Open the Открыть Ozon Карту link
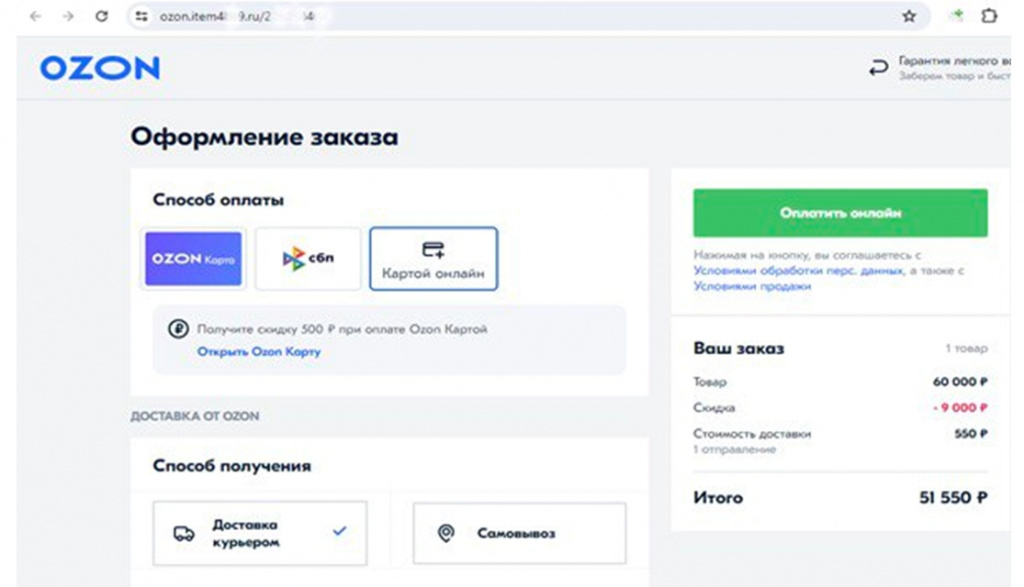1024x587 pixels. (x=259, y=351)
